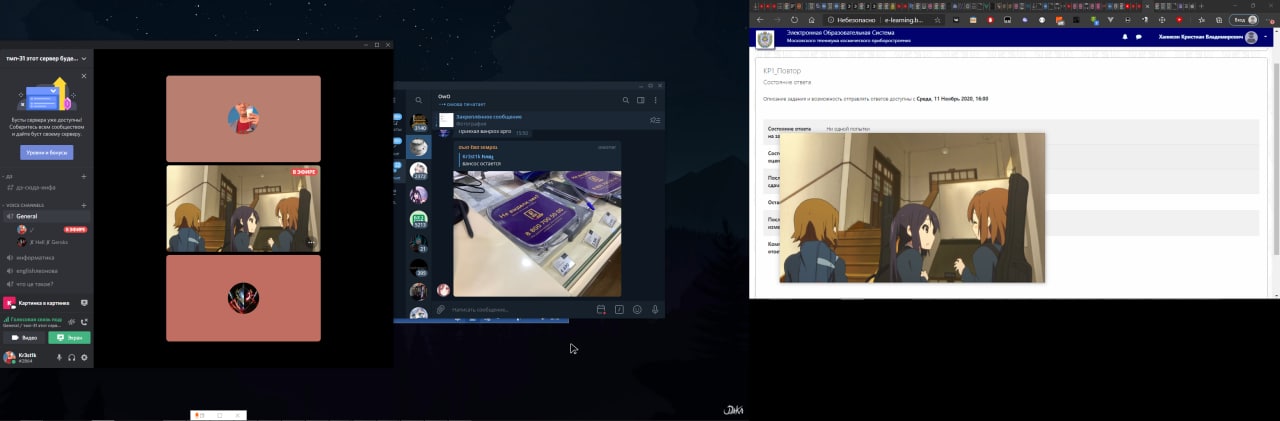Click the user name in e-learning header
Viewport: 1280px width, 421px height.
[x=1200, y=37]
